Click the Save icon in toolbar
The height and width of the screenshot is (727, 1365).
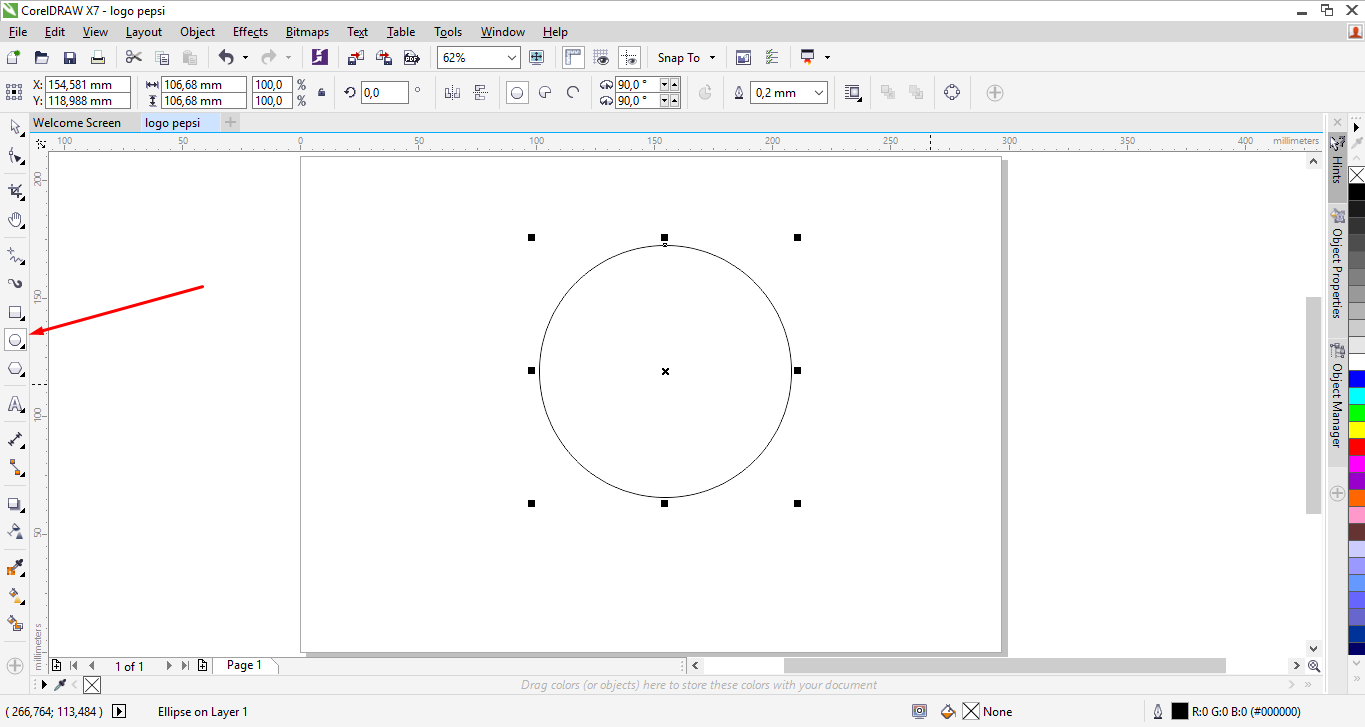click(x=70, y=58)
